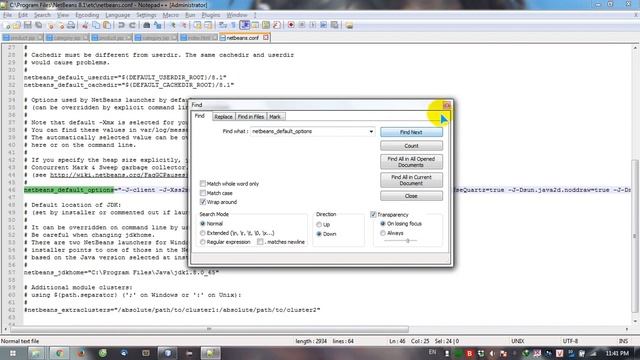Open the Language menu
The image size is (640, 360).
[x=118, y=15]
